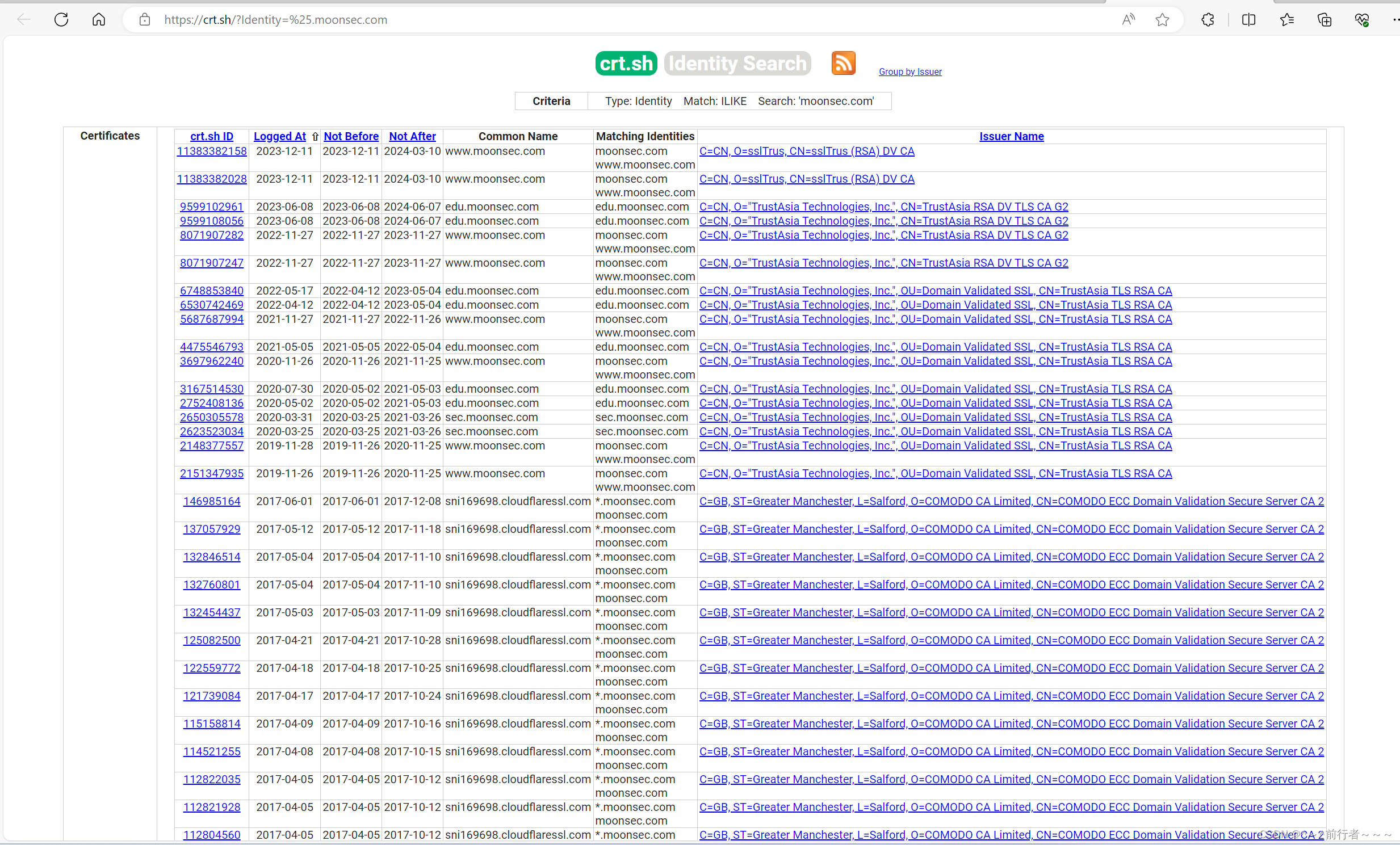Open certificate ID 11383382158

(x=212, y=151)
